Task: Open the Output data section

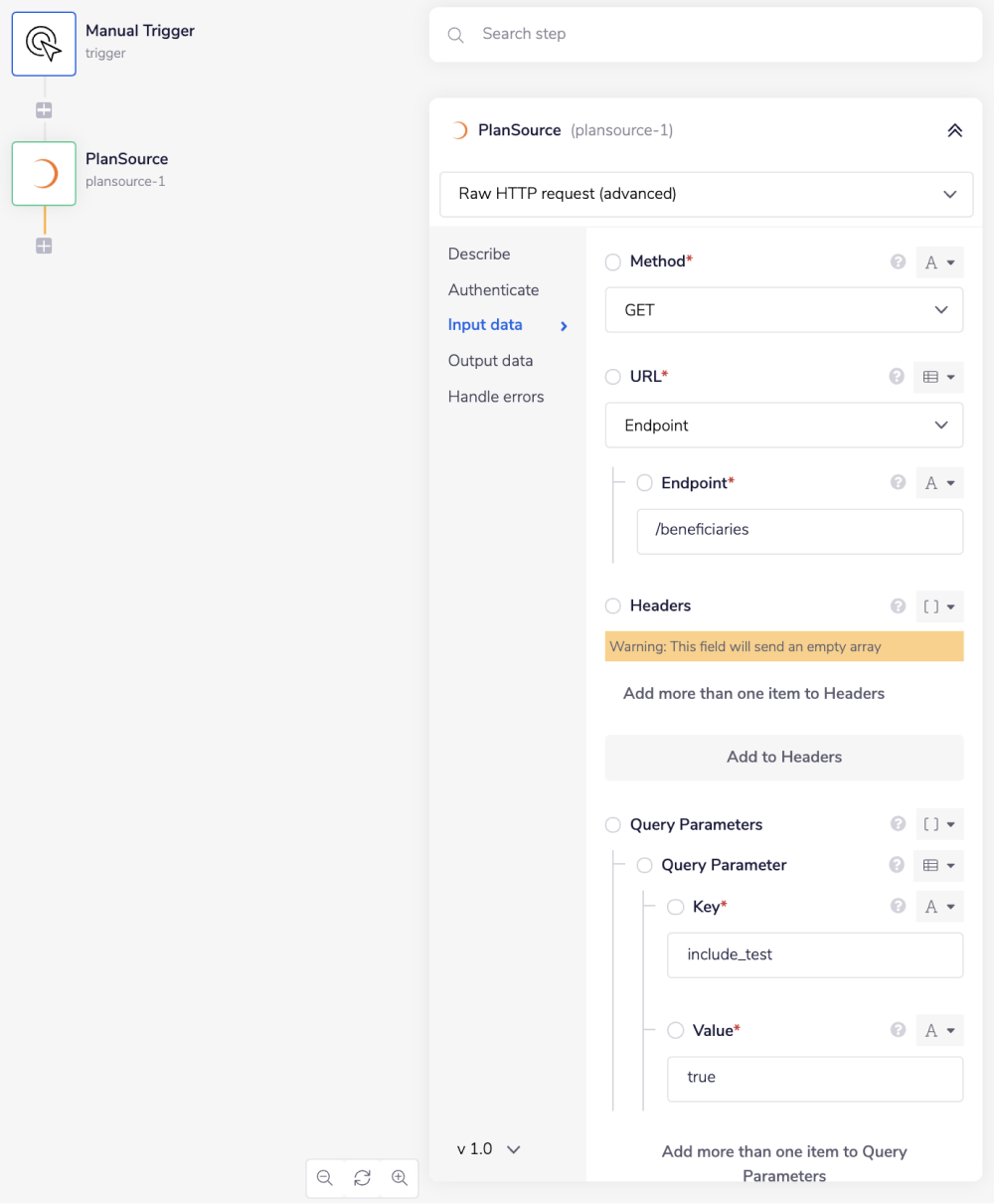Action: point(490,361)
